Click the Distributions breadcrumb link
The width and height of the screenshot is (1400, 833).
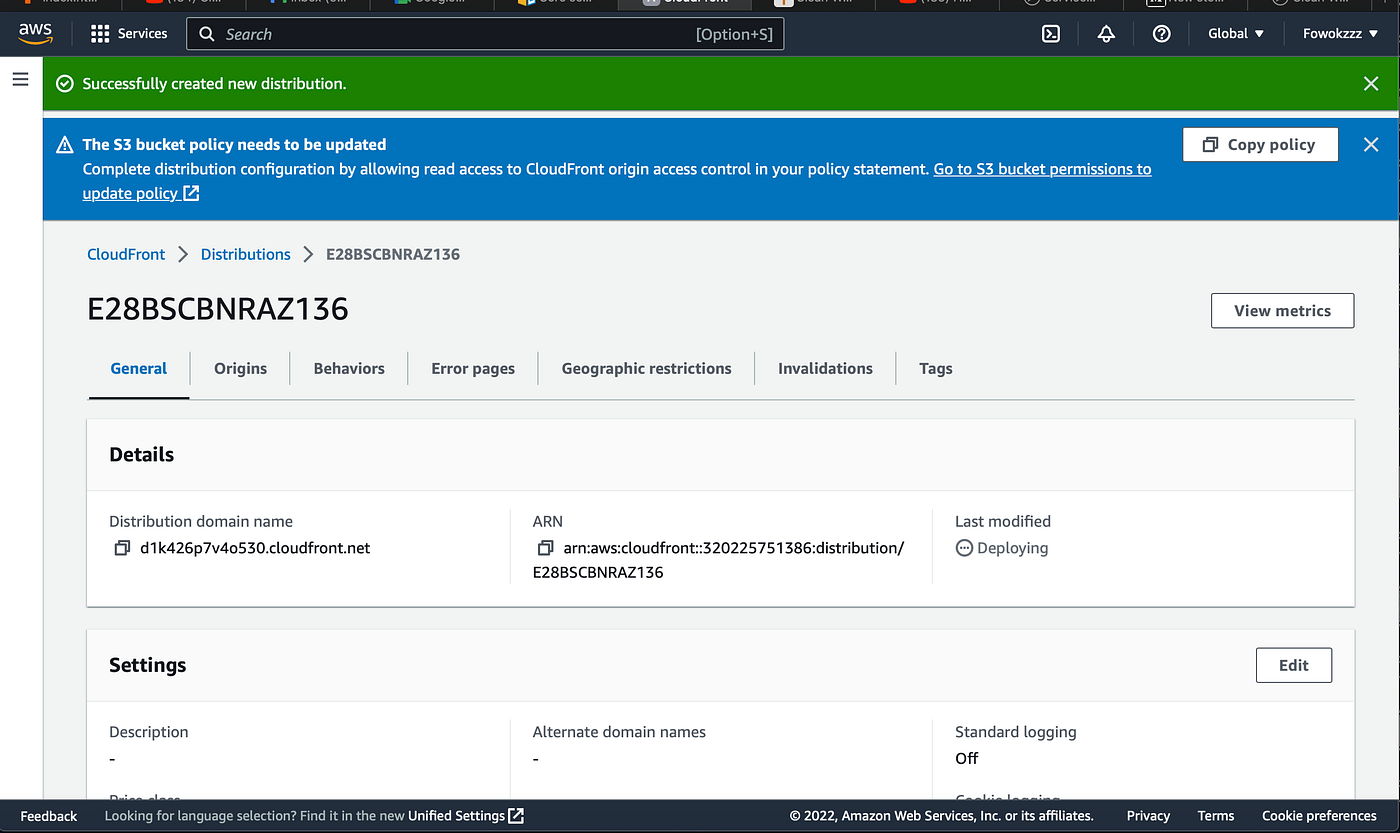tap(245, 254)
